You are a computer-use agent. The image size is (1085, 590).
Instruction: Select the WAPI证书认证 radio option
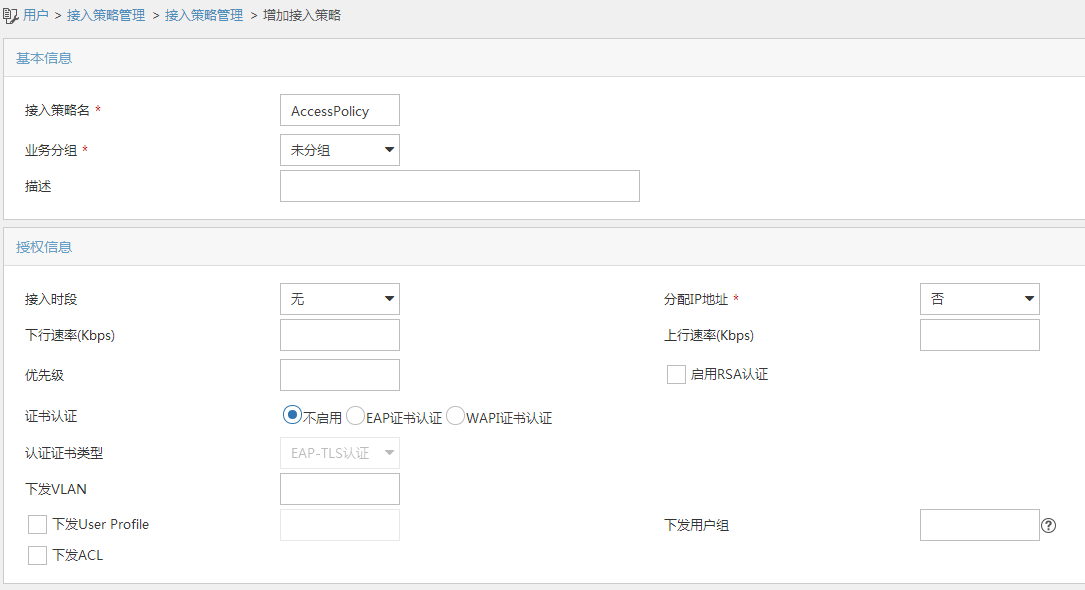coord(455,416)
